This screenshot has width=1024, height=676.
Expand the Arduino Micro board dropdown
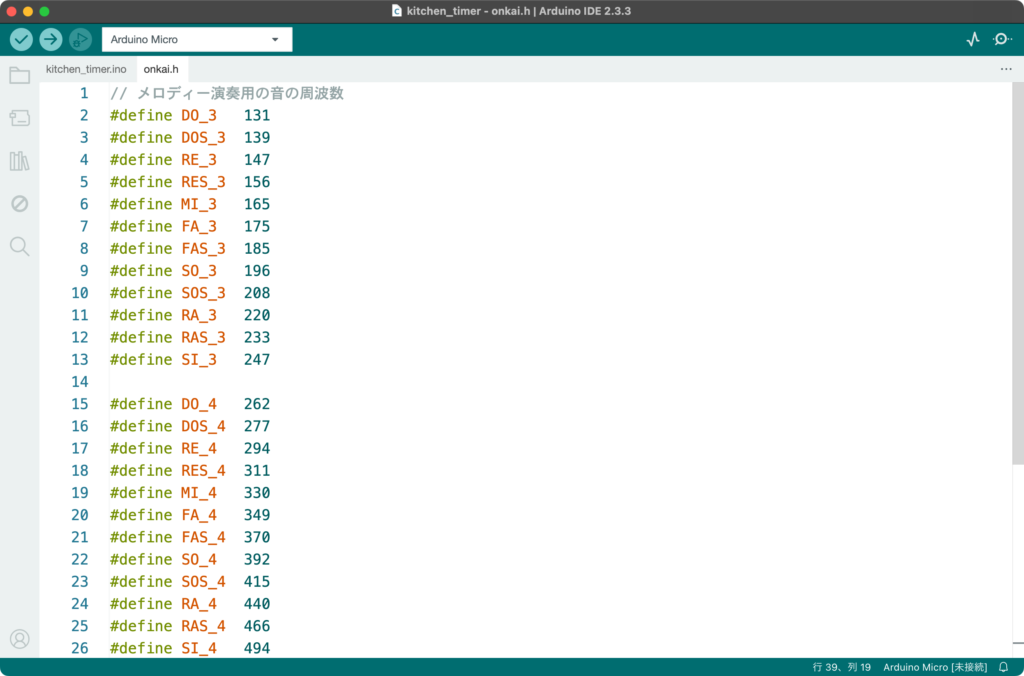tap(197, 40)
